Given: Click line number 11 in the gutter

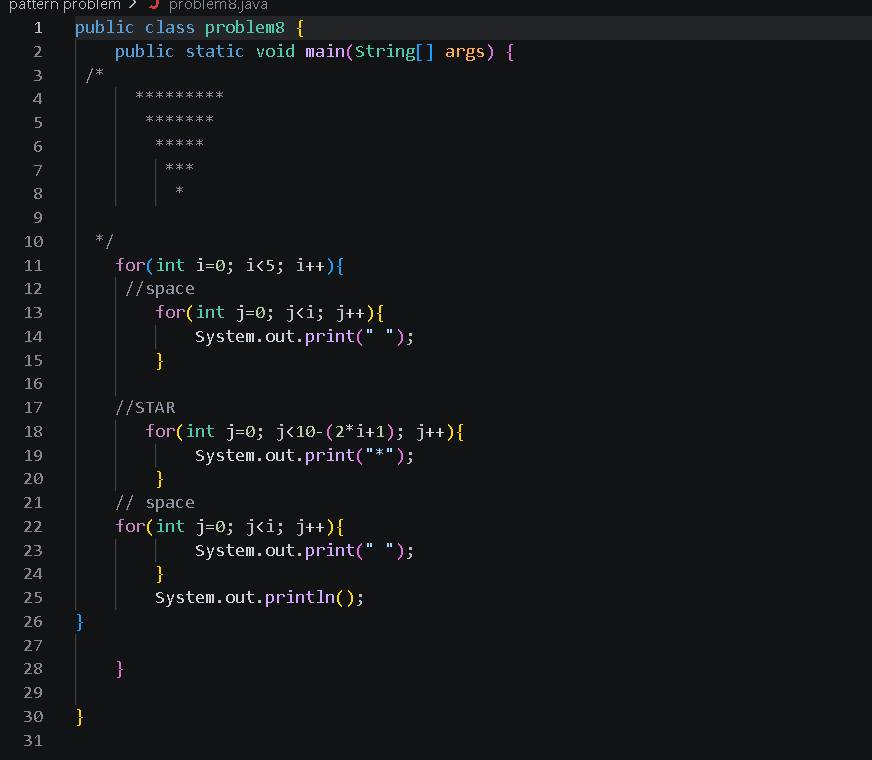Looking at the screenshot, I should click(x=33, y=266).
